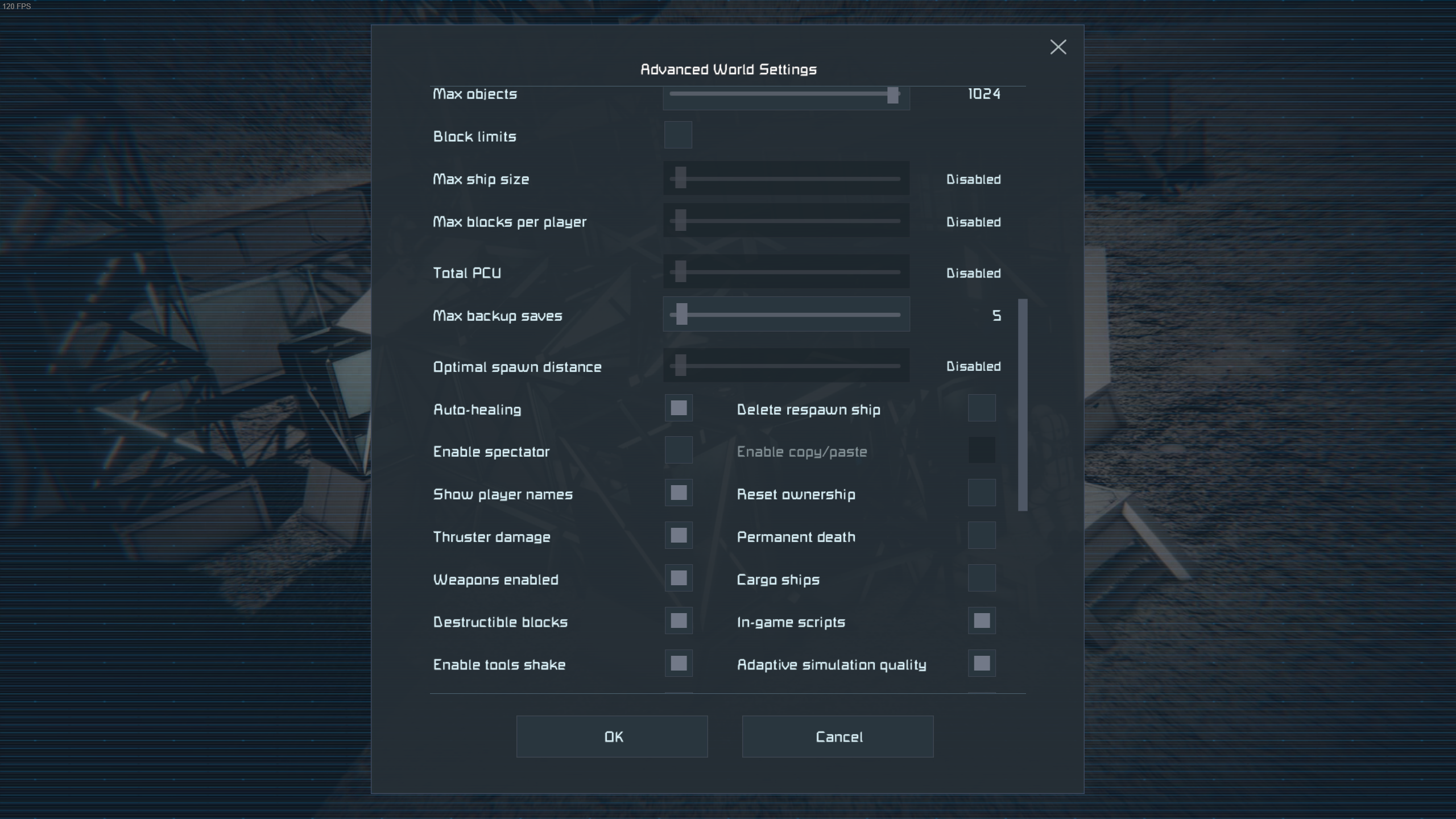
Task: Toggle Weapons enabled checkbox
Action: coord(679,578)
